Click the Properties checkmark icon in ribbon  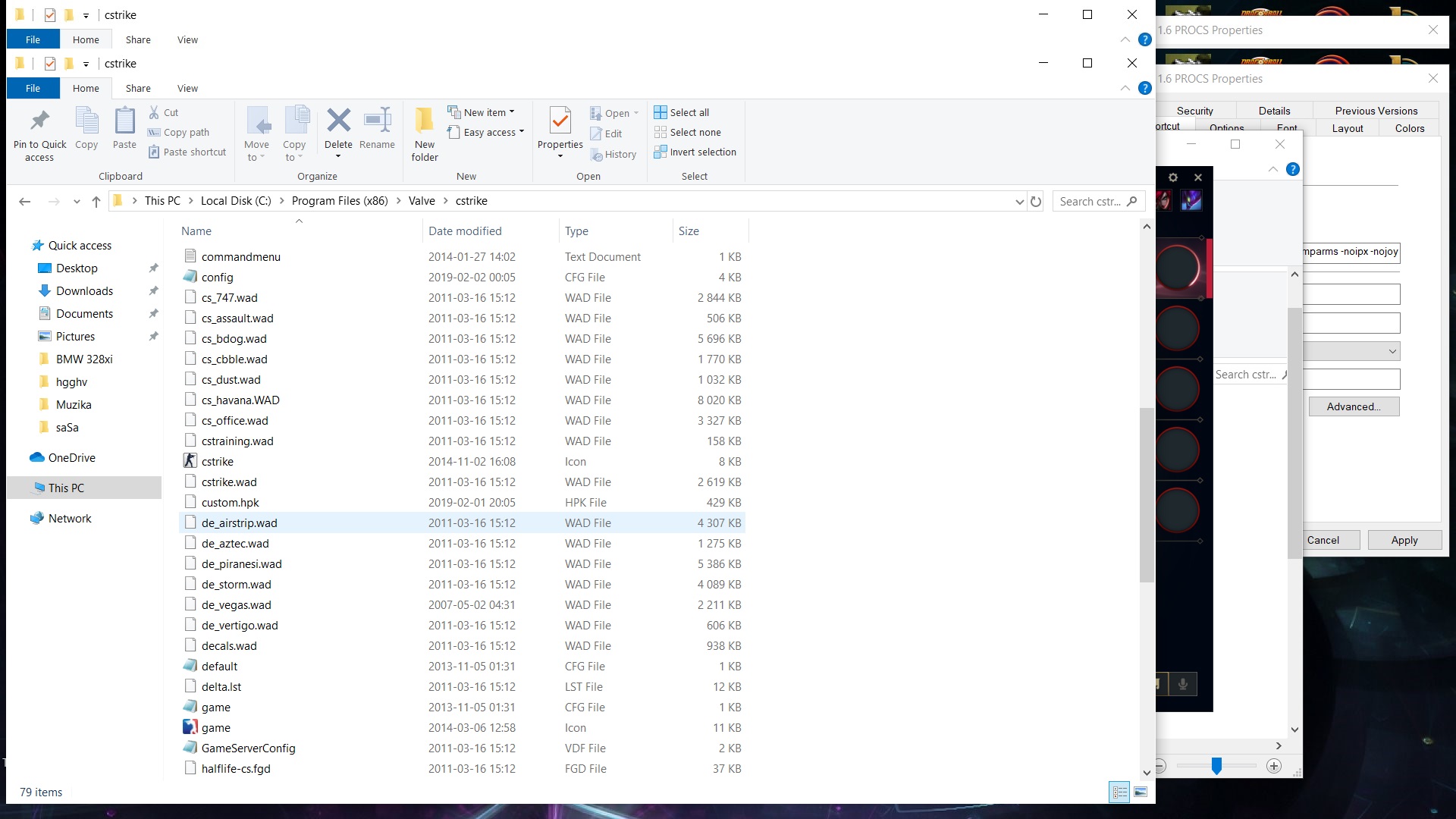tap(560, 121)
